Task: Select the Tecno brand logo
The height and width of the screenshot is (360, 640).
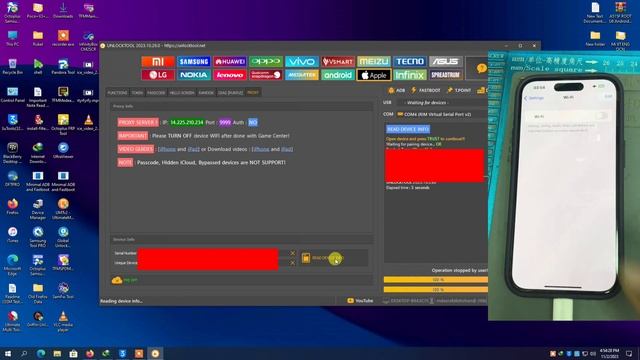Action: tap(409, 62)
